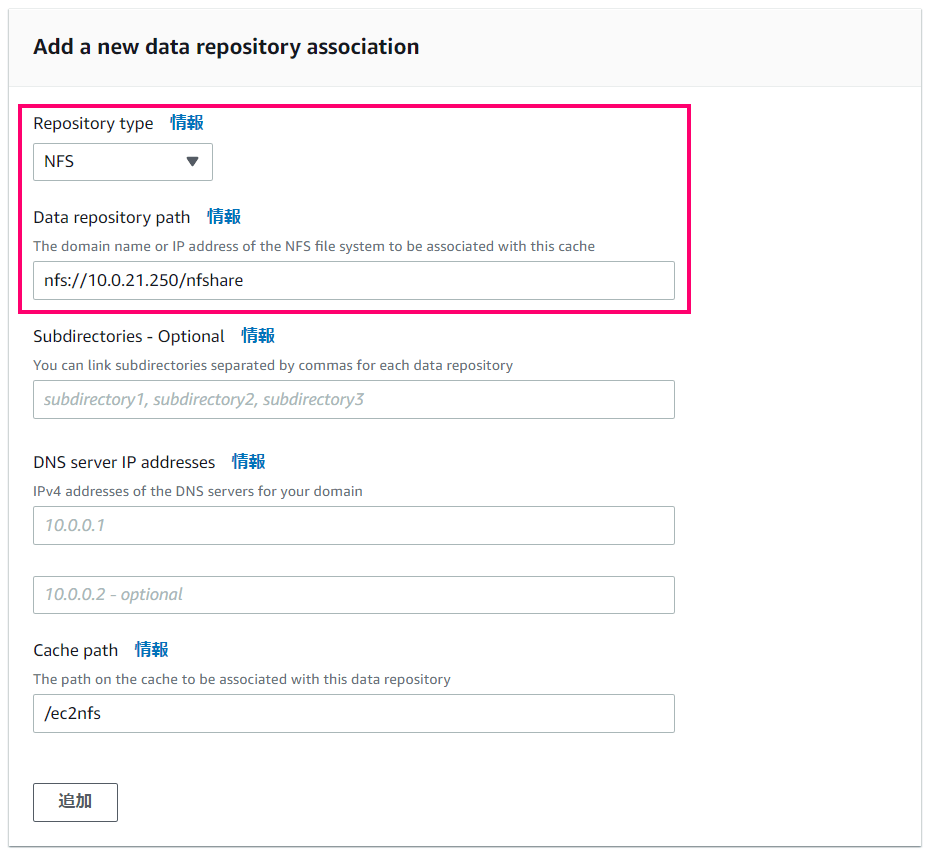Click the 追加 button
Screen dimensions: 935x860
(75, 802)
